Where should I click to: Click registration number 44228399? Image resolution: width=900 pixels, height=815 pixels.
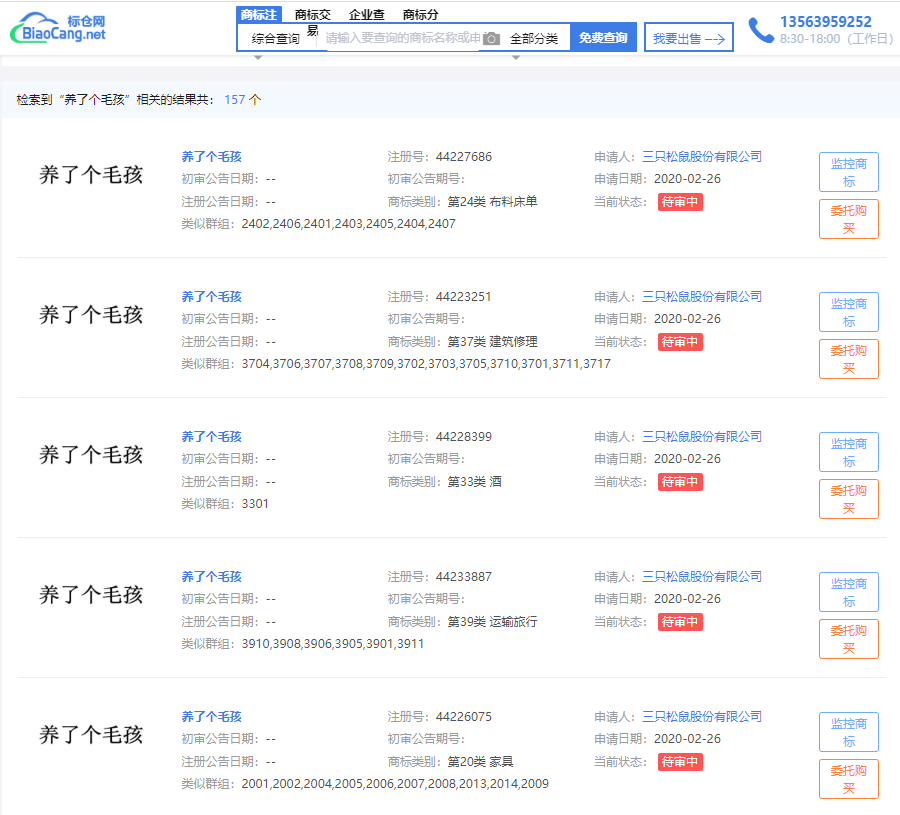[464, 437]
